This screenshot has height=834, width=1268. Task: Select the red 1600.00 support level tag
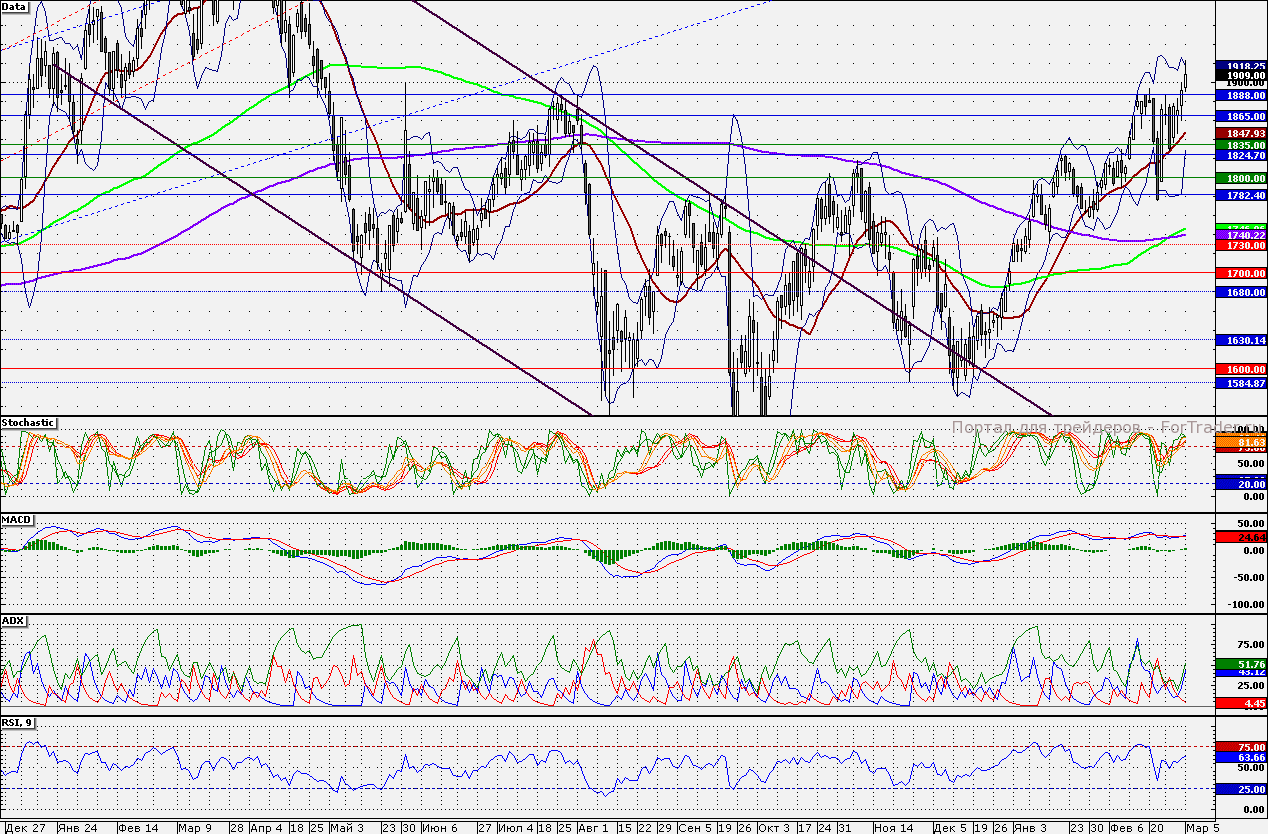point(1240,369)
